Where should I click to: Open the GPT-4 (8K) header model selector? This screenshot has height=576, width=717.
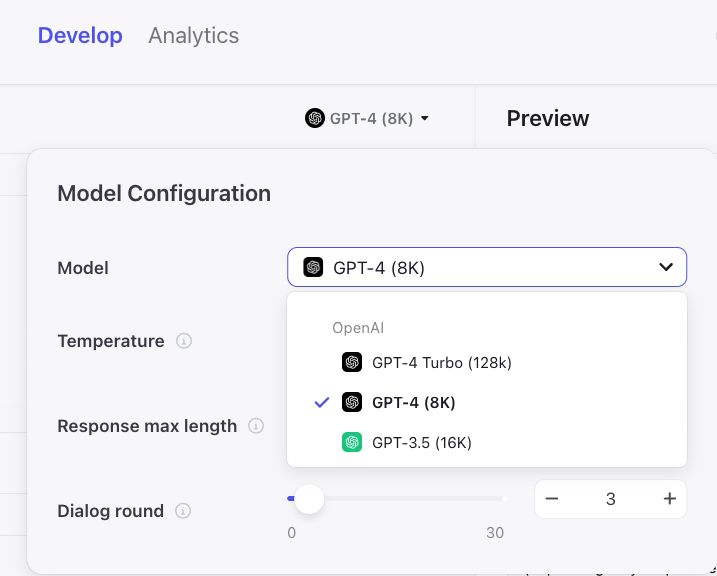pyautogui.click(x=367, y=118)
